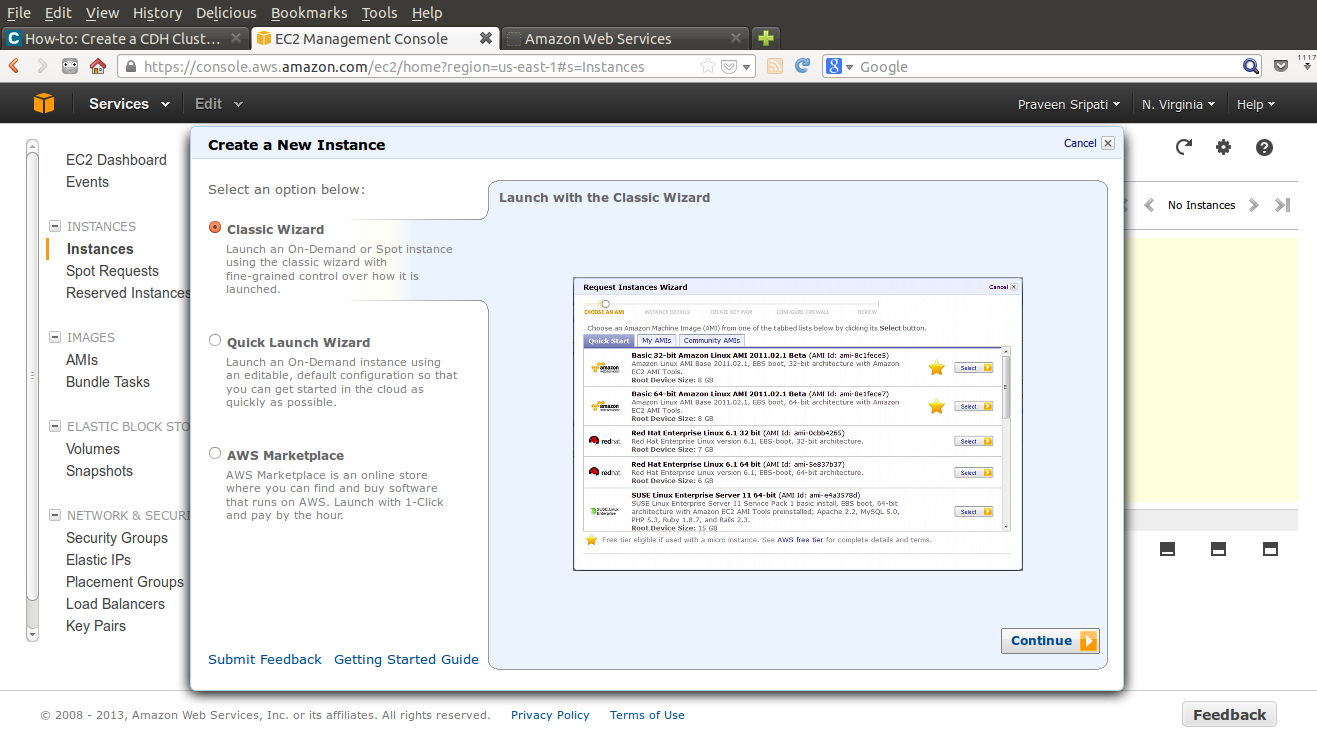
Task: Collapse the NETWORK & SECURITY sidebar section
Action: pyautogui.click(x=55, y=516)
